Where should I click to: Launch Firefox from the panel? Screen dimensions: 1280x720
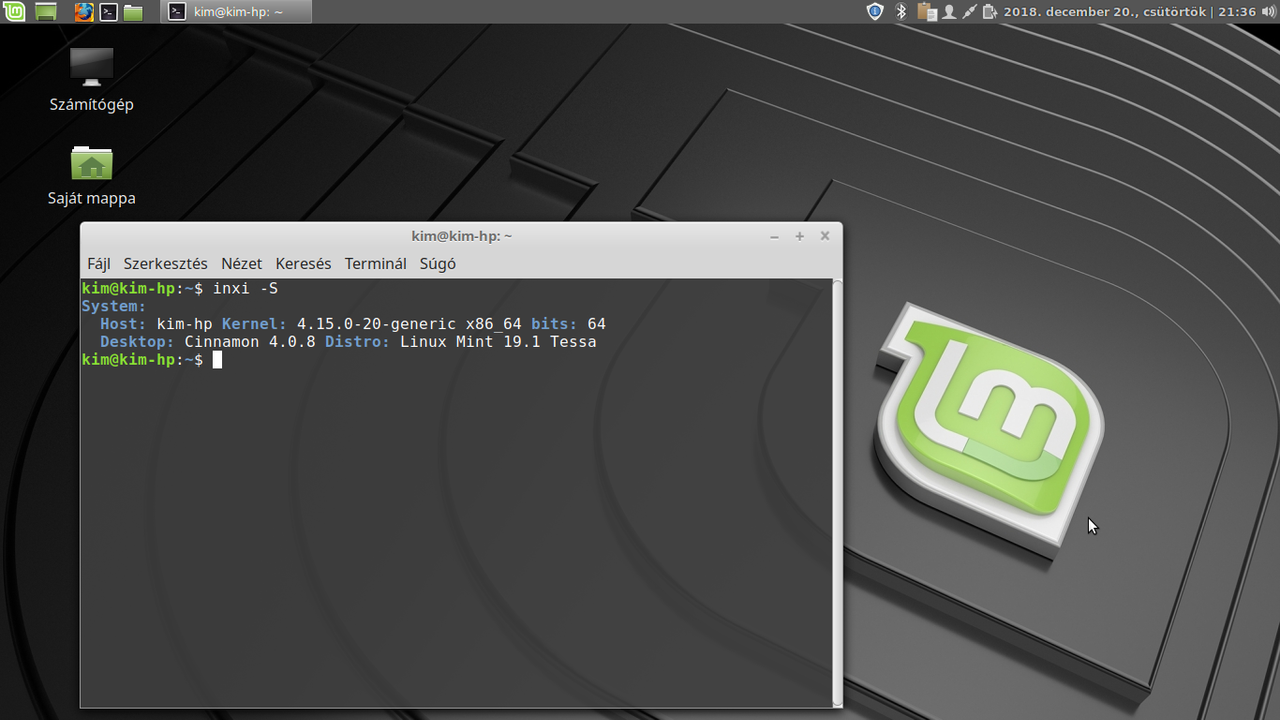pyautogui.click(x=84, y=12)
